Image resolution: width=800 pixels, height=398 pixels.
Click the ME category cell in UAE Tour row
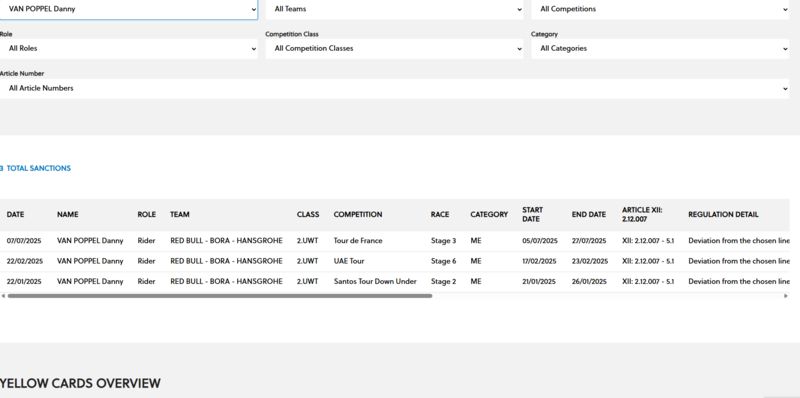point(476,261)
